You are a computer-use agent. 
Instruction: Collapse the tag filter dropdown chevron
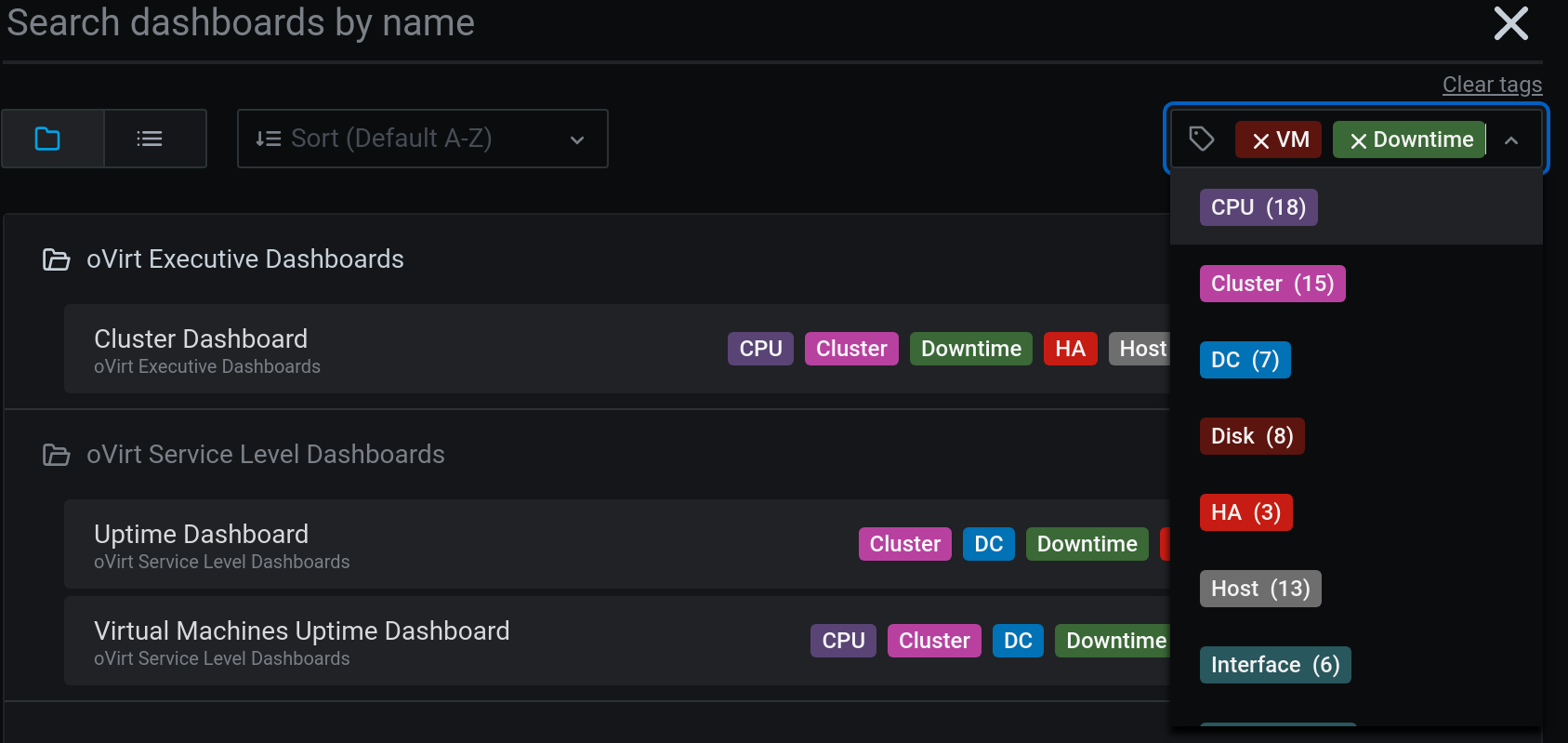[x=1511, y=140]
